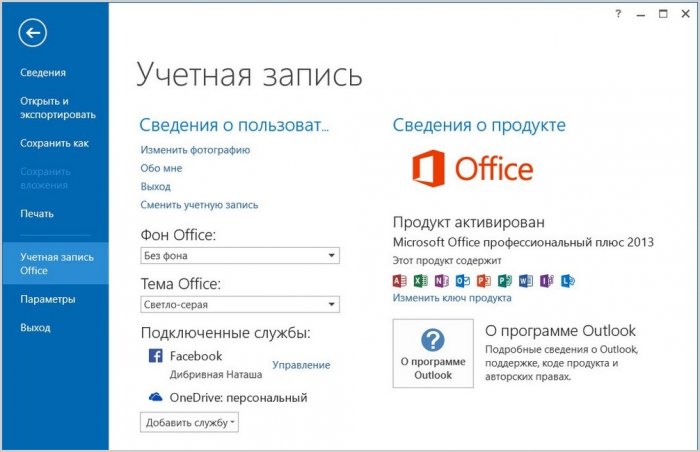Click the Facebook service name
Screen dimensions: 700x452
point(196,356)
